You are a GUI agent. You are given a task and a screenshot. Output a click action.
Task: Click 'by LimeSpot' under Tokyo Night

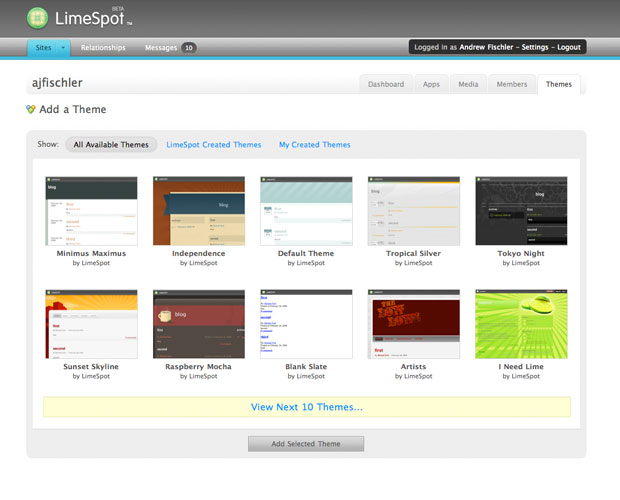(x=521, y=263)
